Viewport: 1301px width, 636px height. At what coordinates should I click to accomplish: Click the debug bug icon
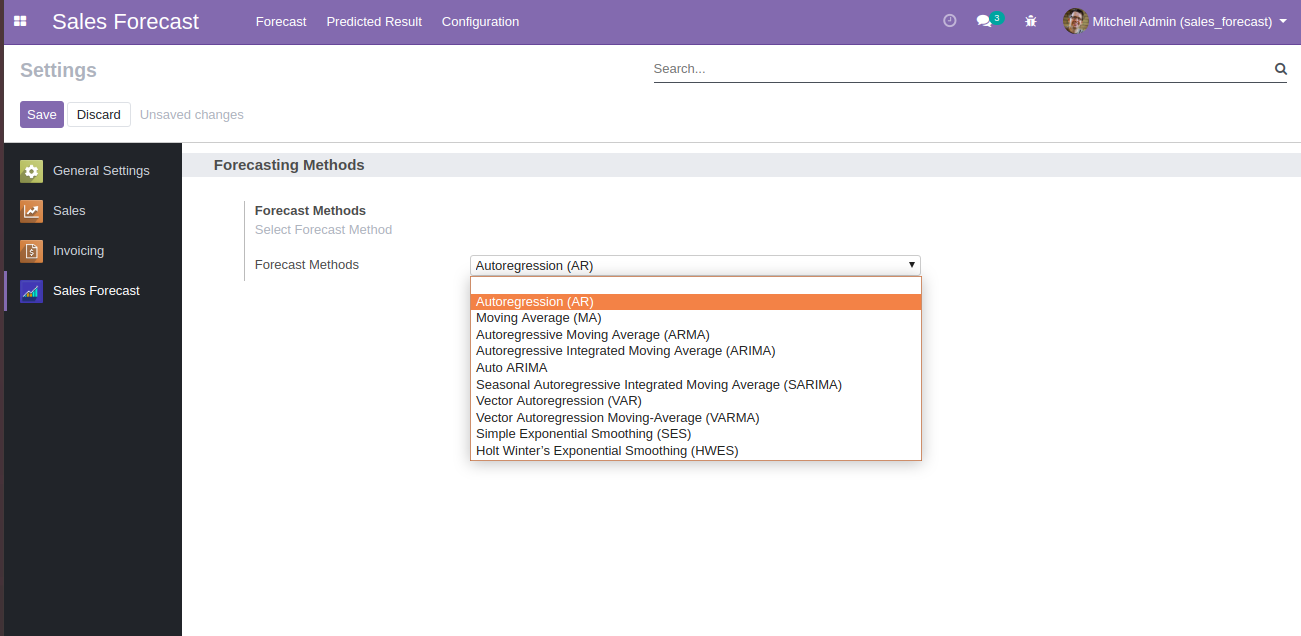coord(1031,21)
